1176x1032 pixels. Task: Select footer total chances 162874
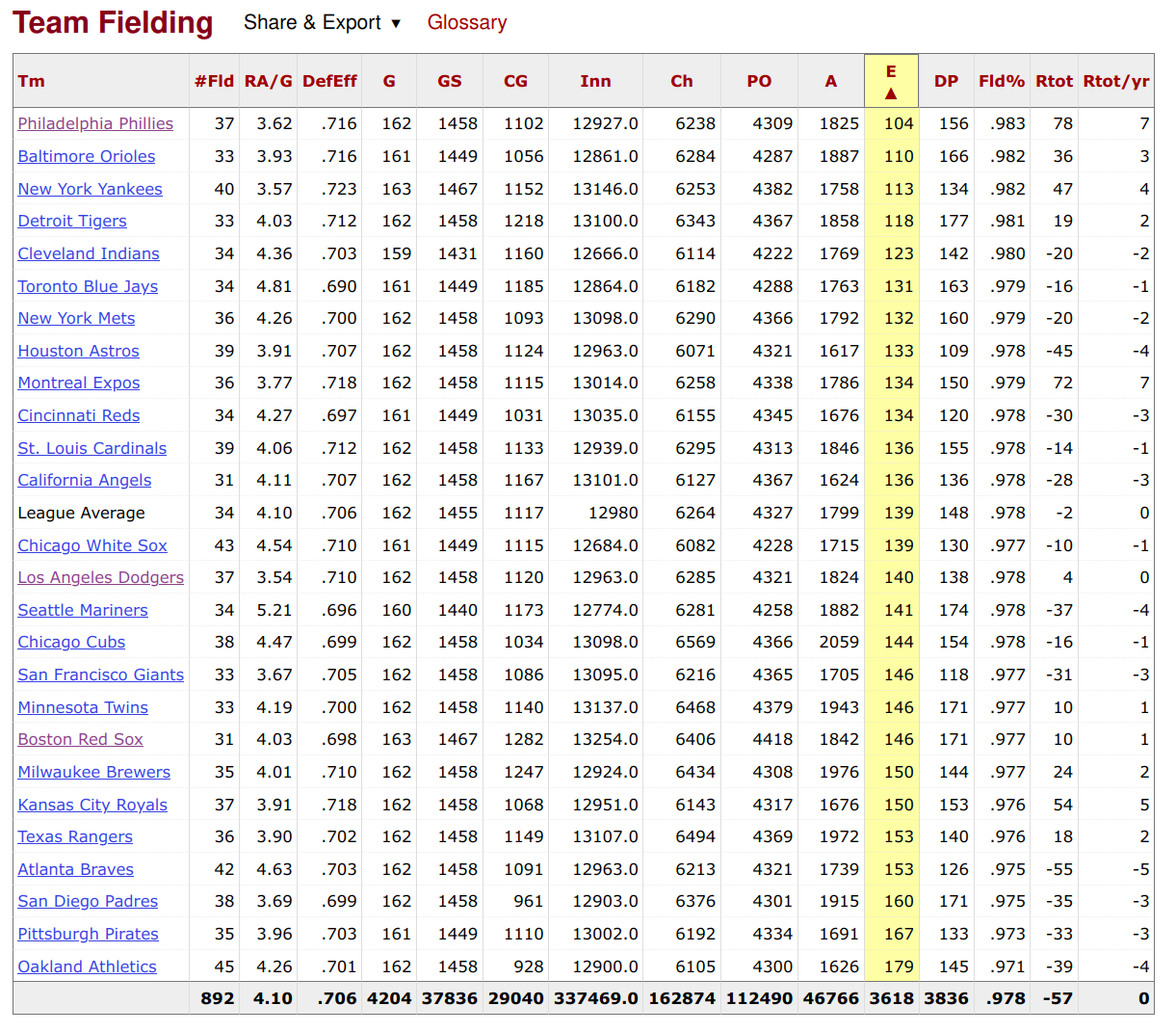click(682, 998)
